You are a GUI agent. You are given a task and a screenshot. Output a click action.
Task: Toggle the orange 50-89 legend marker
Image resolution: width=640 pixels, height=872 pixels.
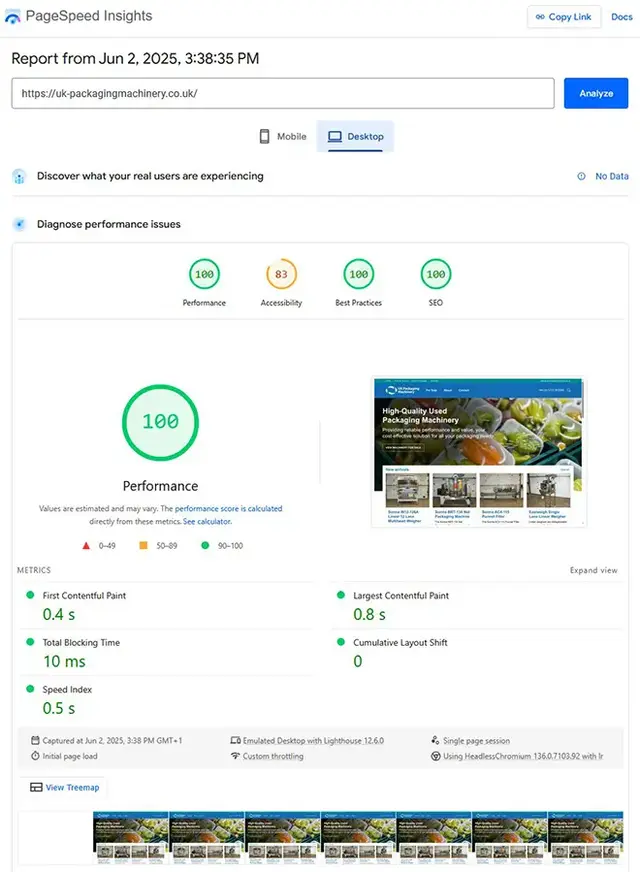click(143, 546)
